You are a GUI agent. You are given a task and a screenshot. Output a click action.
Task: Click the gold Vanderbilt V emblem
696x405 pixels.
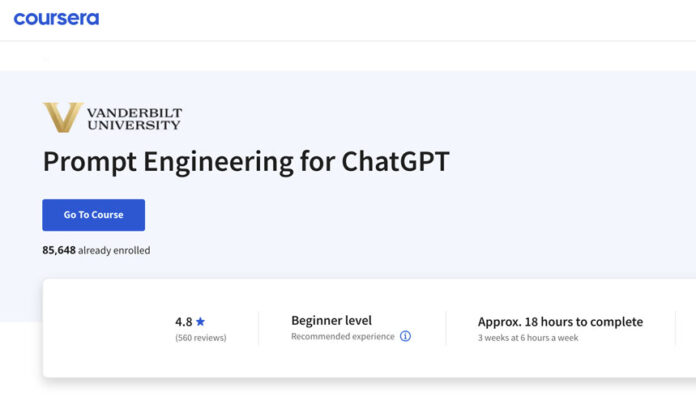[x=62, y=118]
